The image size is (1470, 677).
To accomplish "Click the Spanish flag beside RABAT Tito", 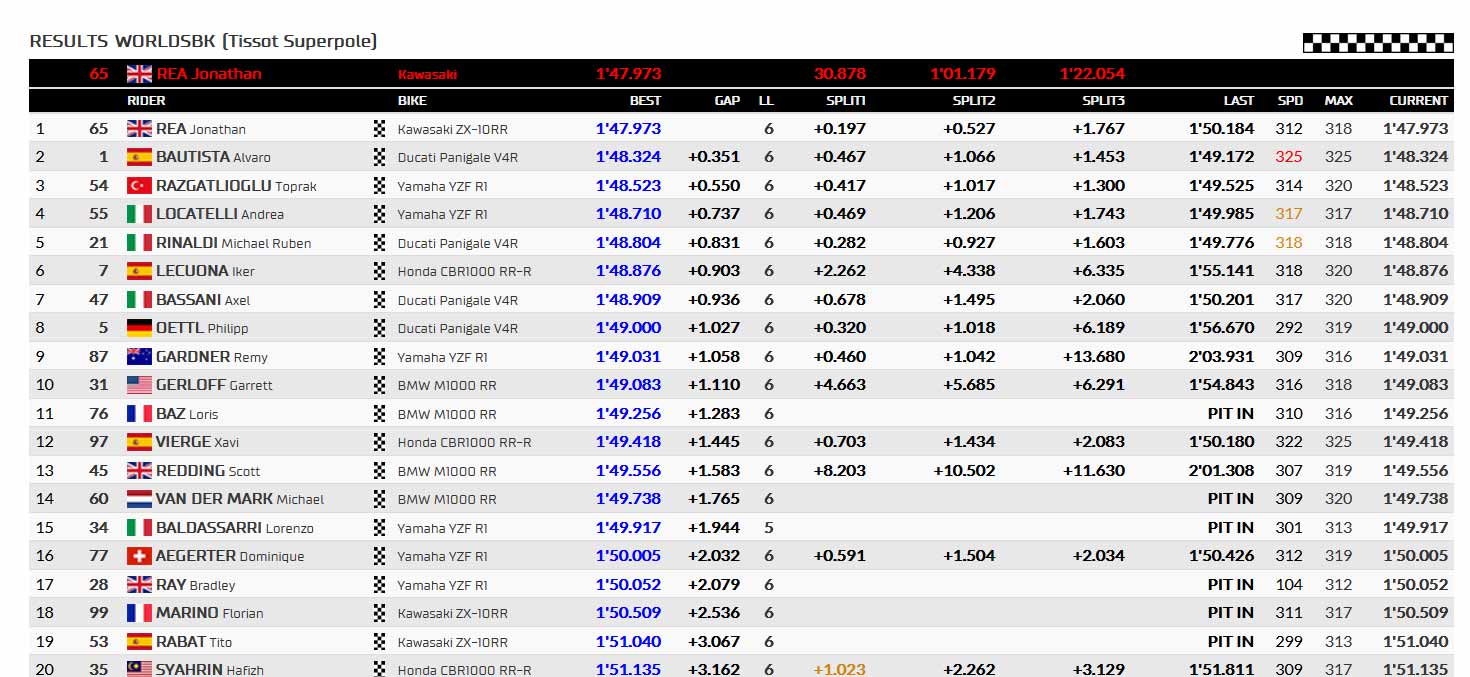I will point(139,641).
